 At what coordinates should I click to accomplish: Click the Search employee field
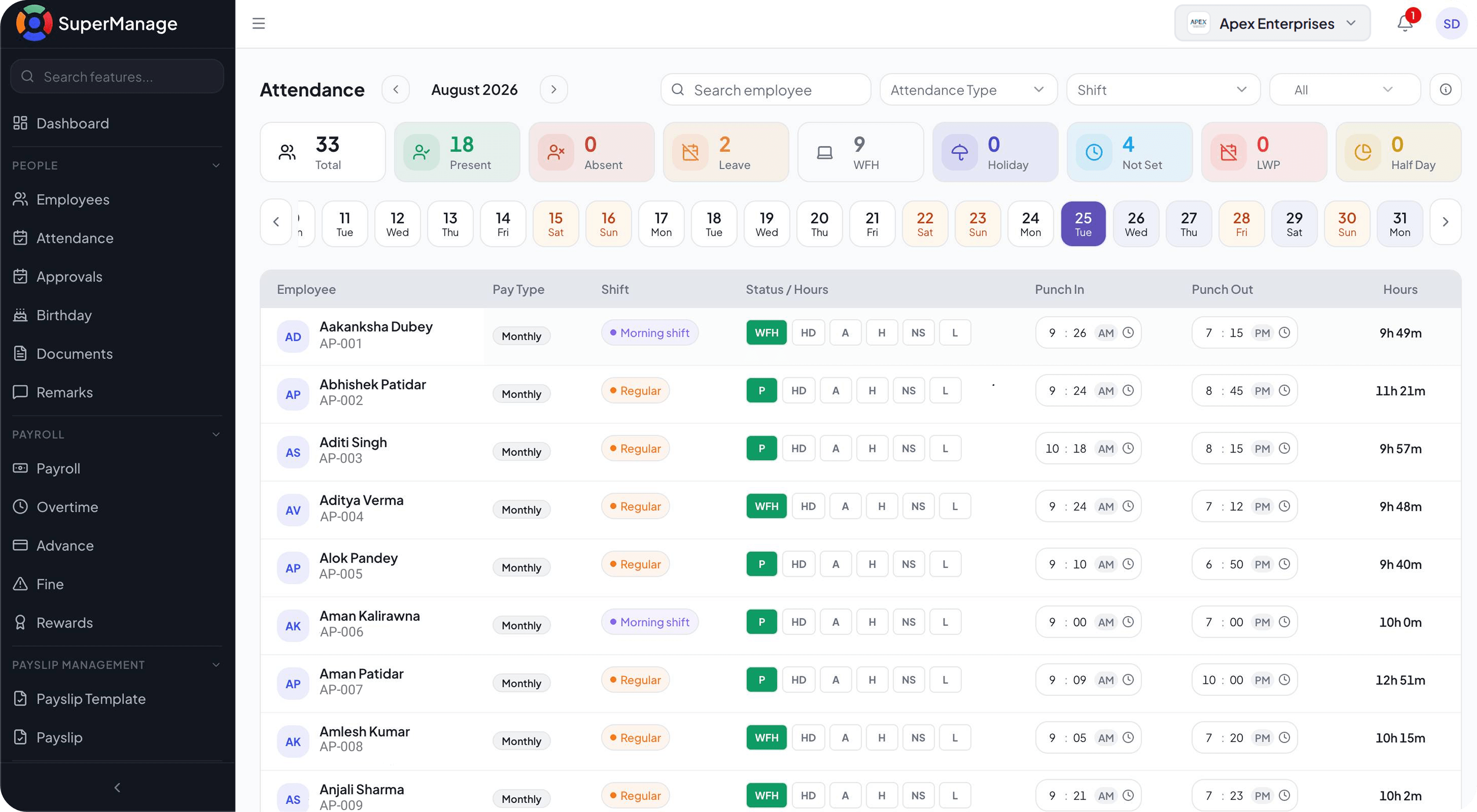pyautogui.click(x=765, y=89)
